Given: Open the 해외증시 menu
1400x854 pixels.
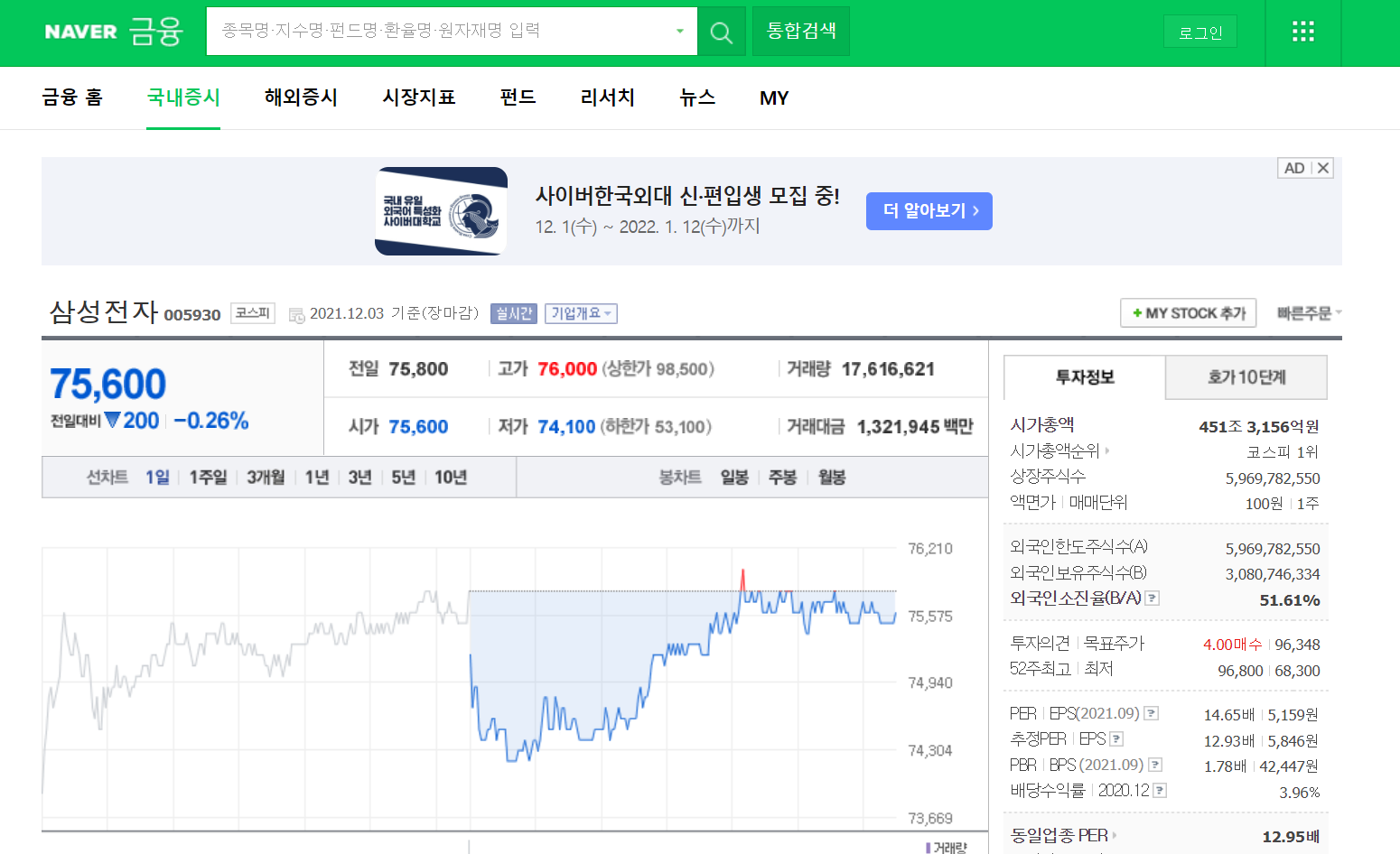Looking at the screenshot, I should (301, 97).
